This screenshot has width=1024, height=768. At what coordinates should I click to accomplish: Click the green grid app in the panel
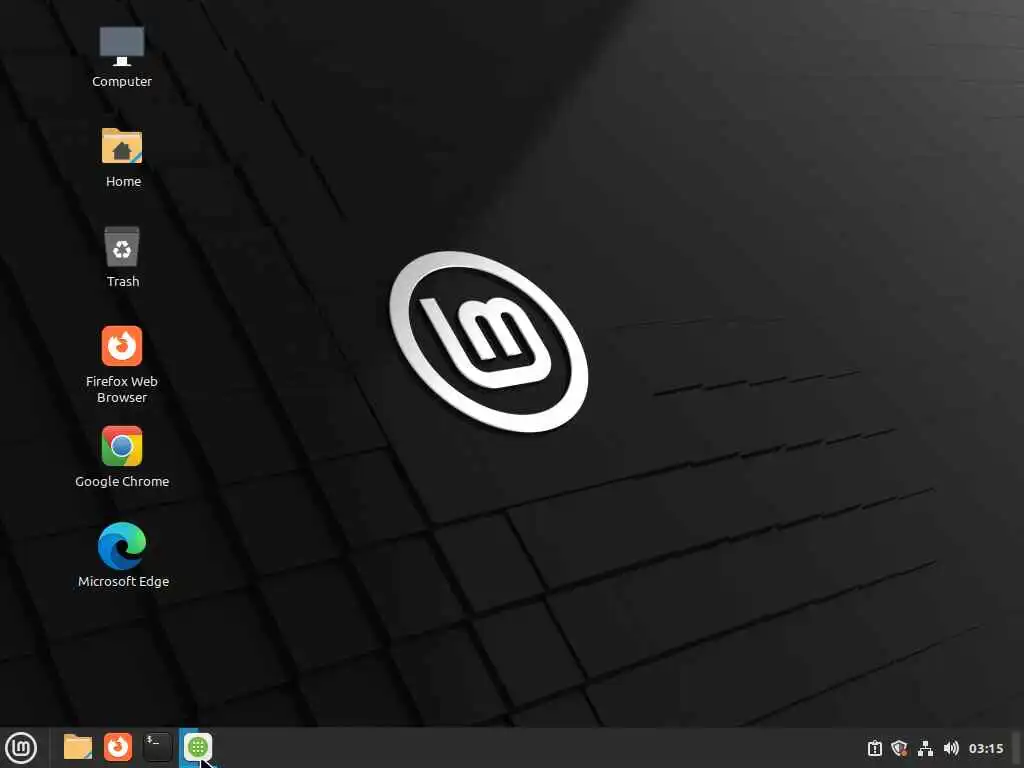click(197, 747)
